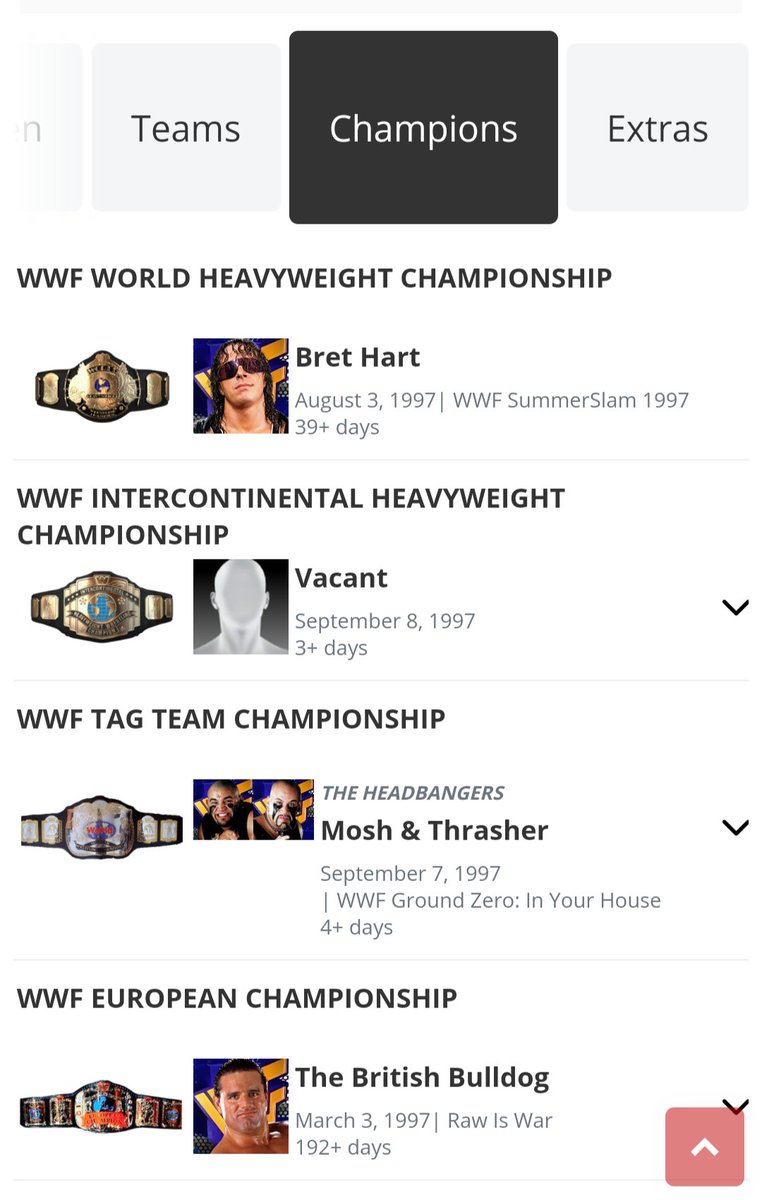Switch to the Extras tab
The height and width of the screenshot is (1200, 762).
click(657, 128)
